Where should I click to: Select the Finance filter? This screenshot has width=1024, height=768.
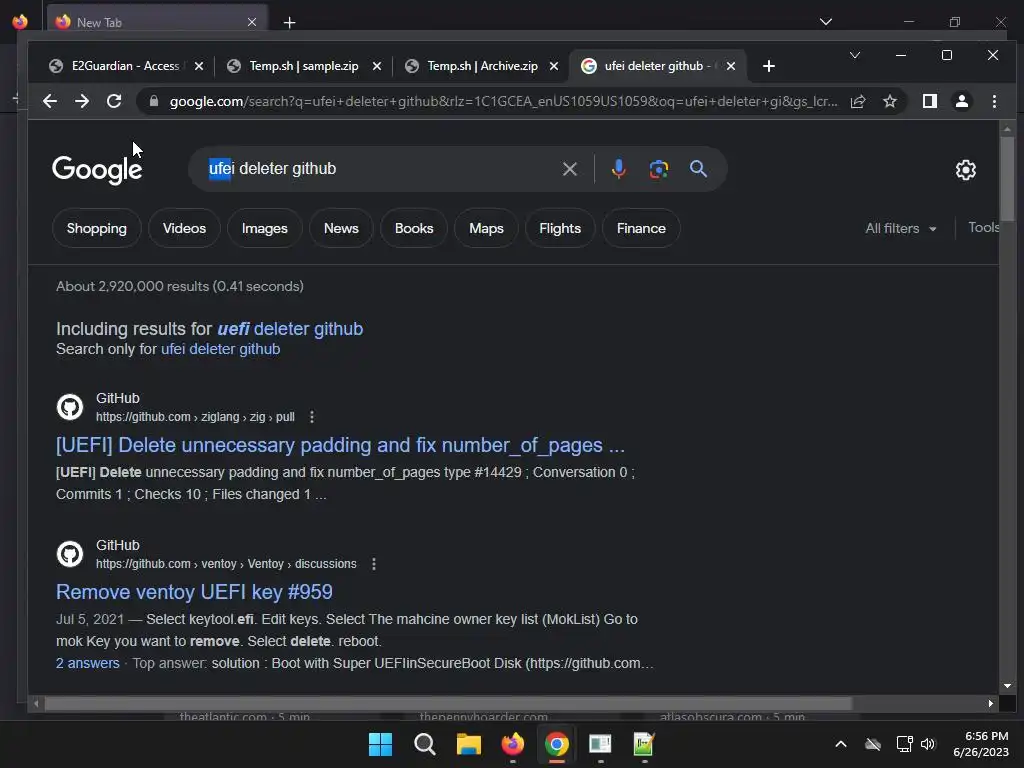[x=641, y=229]
